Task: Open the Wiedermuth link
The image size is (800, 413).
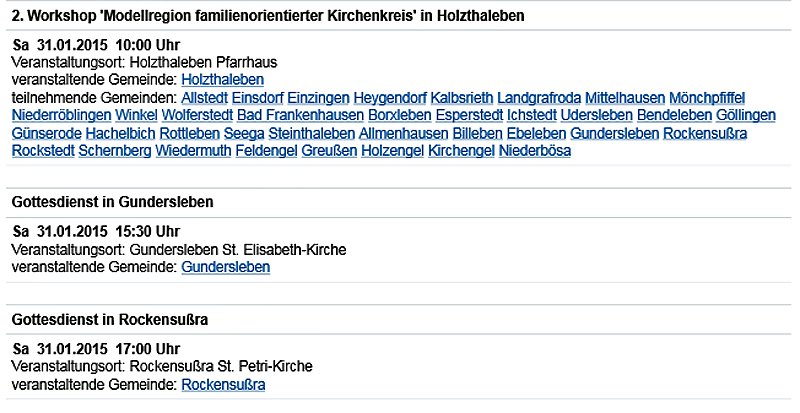Action: coord(194,151)
